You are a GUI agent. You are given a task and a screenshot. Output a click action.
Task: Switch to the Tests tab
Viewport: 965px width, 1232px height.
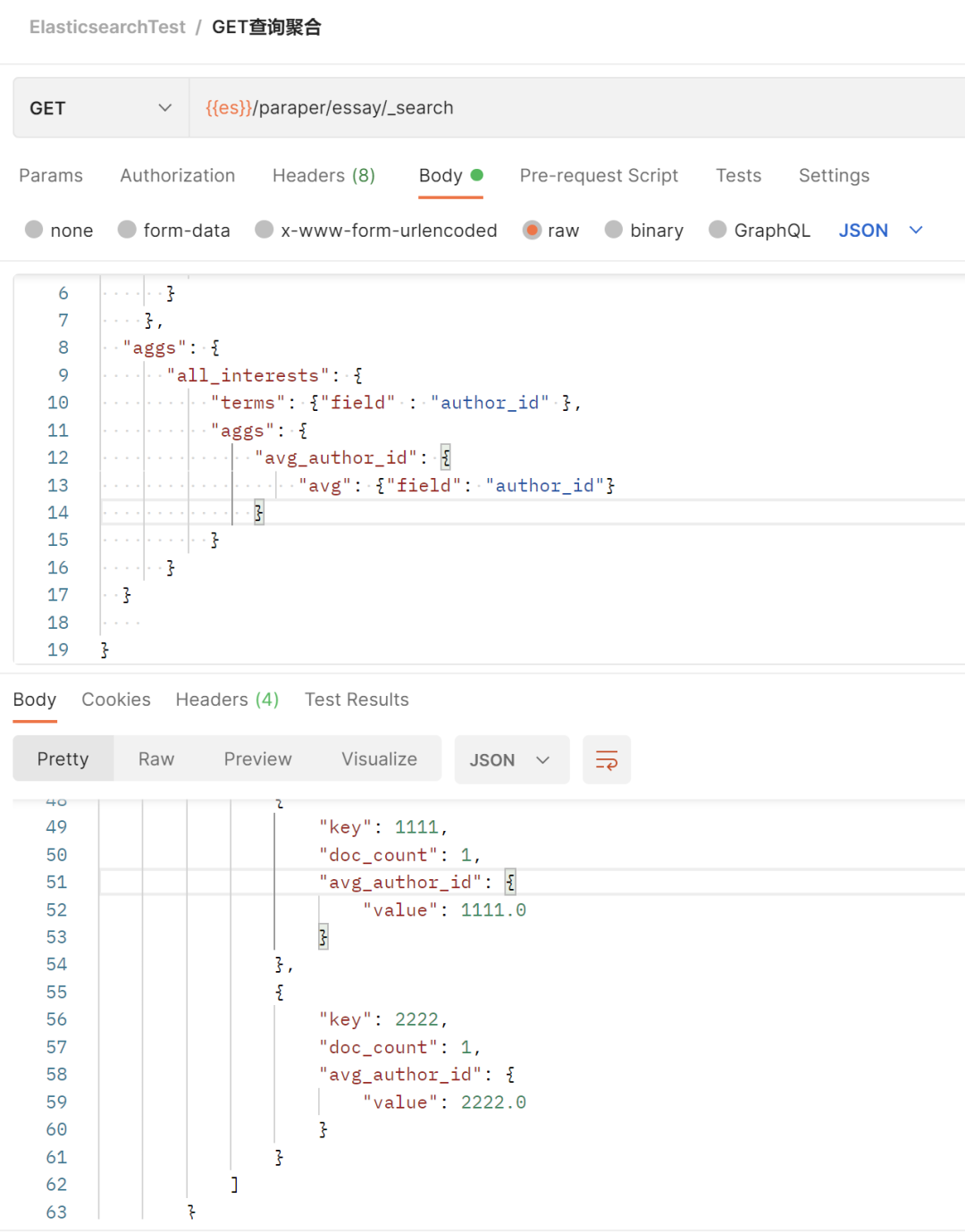point(738,176)
